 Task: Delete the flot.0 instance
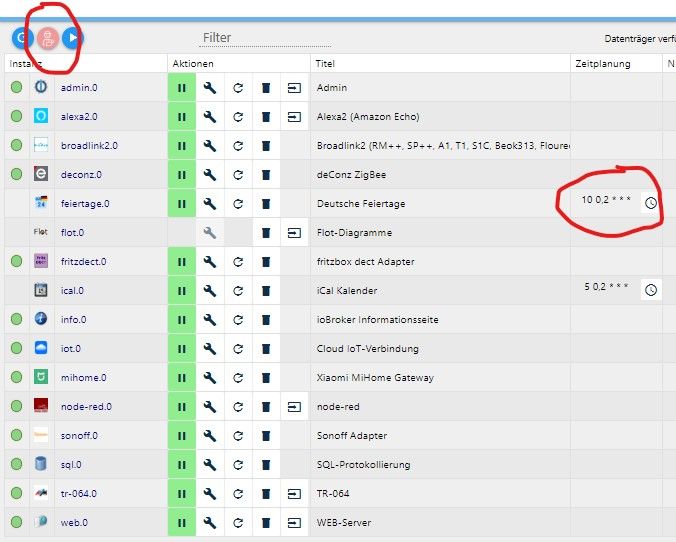266,233
